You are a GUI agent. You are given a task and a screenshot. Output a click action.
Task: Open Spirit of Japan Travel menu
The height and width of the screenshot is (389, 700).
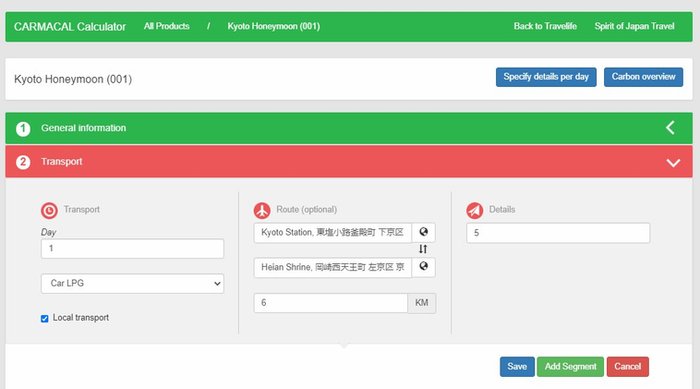[x=634, y=26]
